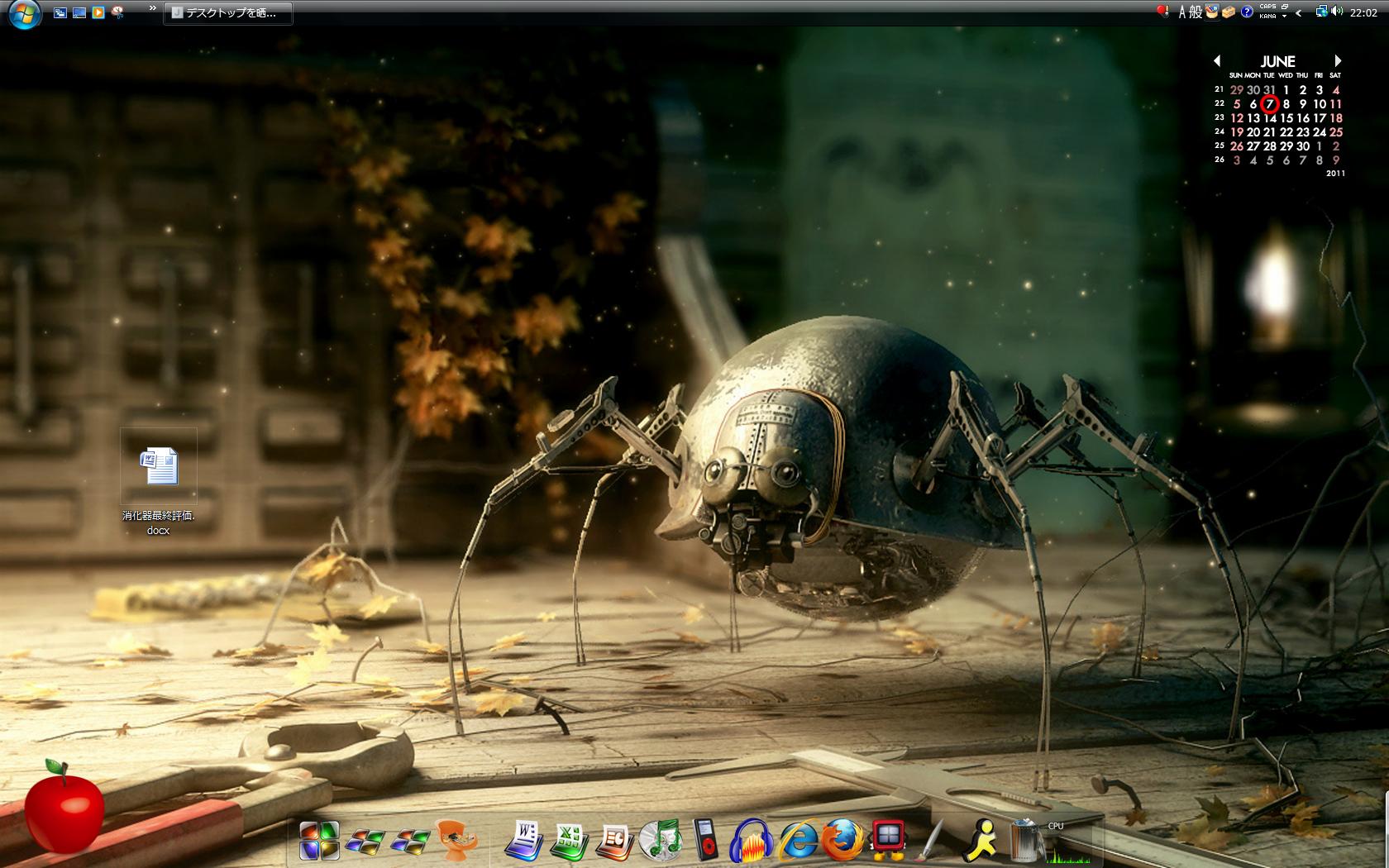Image resolution: width=1389 pixels, height=868 pixels.
Task: Click the red alert ball tray icon
Action: (1162, 12)
